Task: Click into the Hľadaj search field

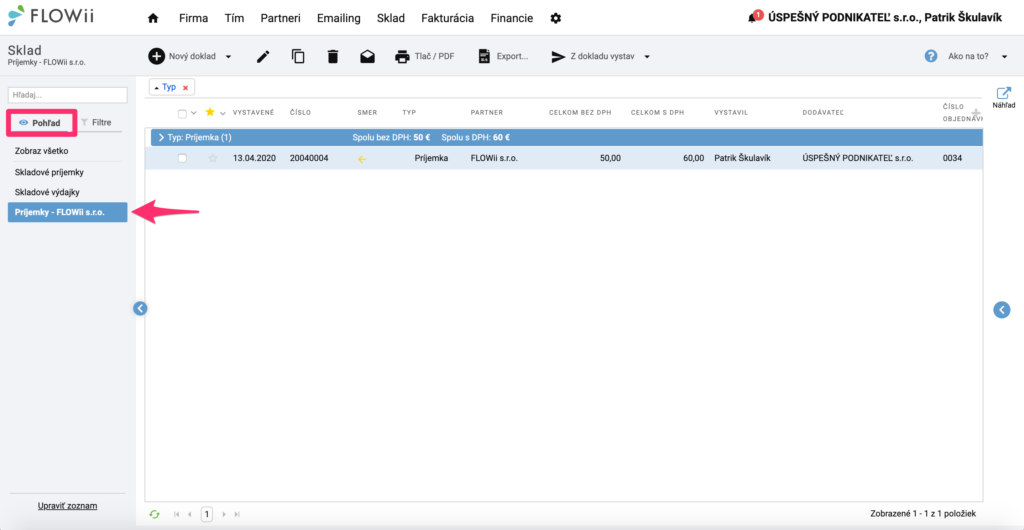Action: point(67,95)
